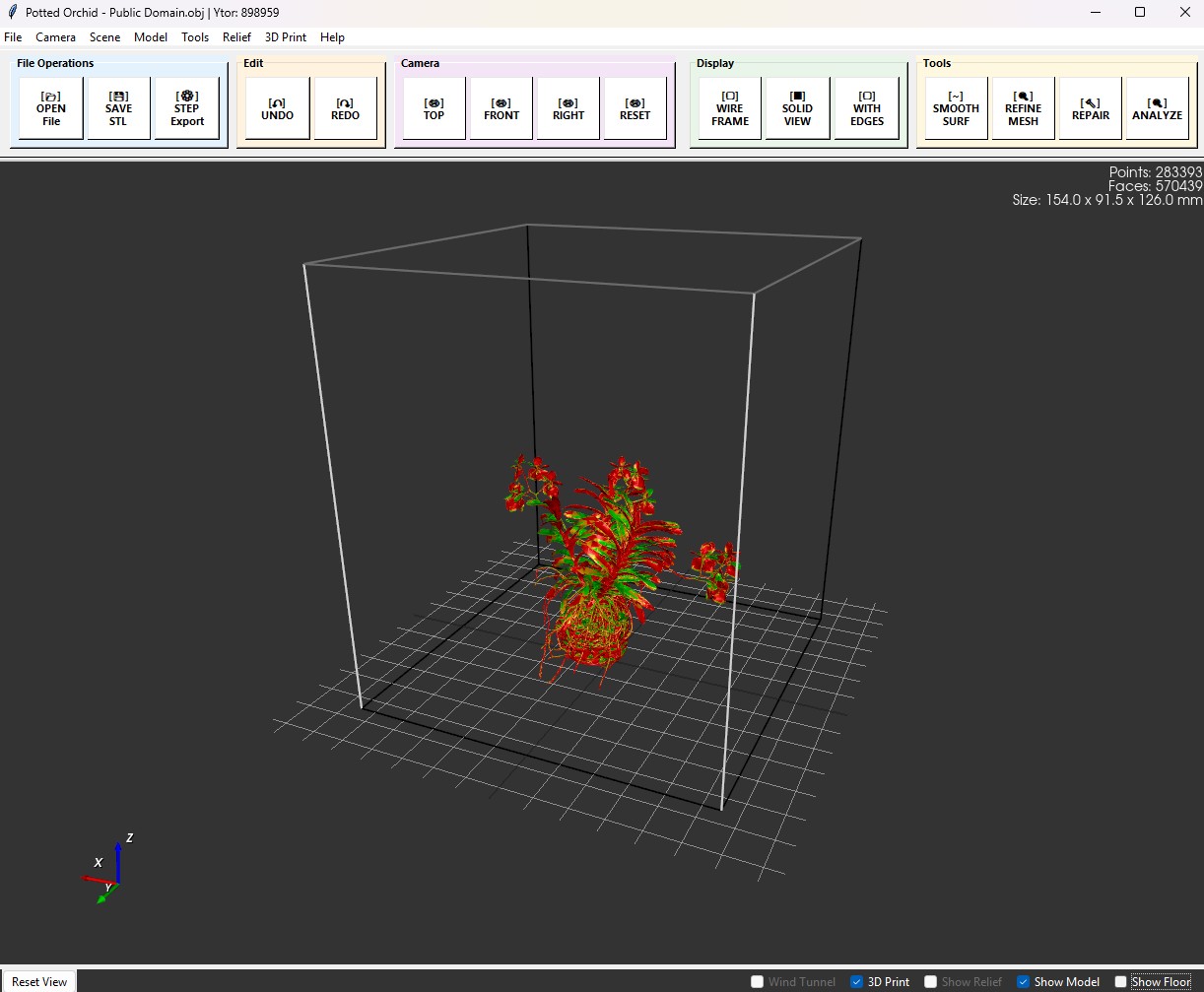Analyze the mesh with ANALYZE button
Viewport: 1204px width, 992px height.
pyautogui.click(x=1157, y=108)
